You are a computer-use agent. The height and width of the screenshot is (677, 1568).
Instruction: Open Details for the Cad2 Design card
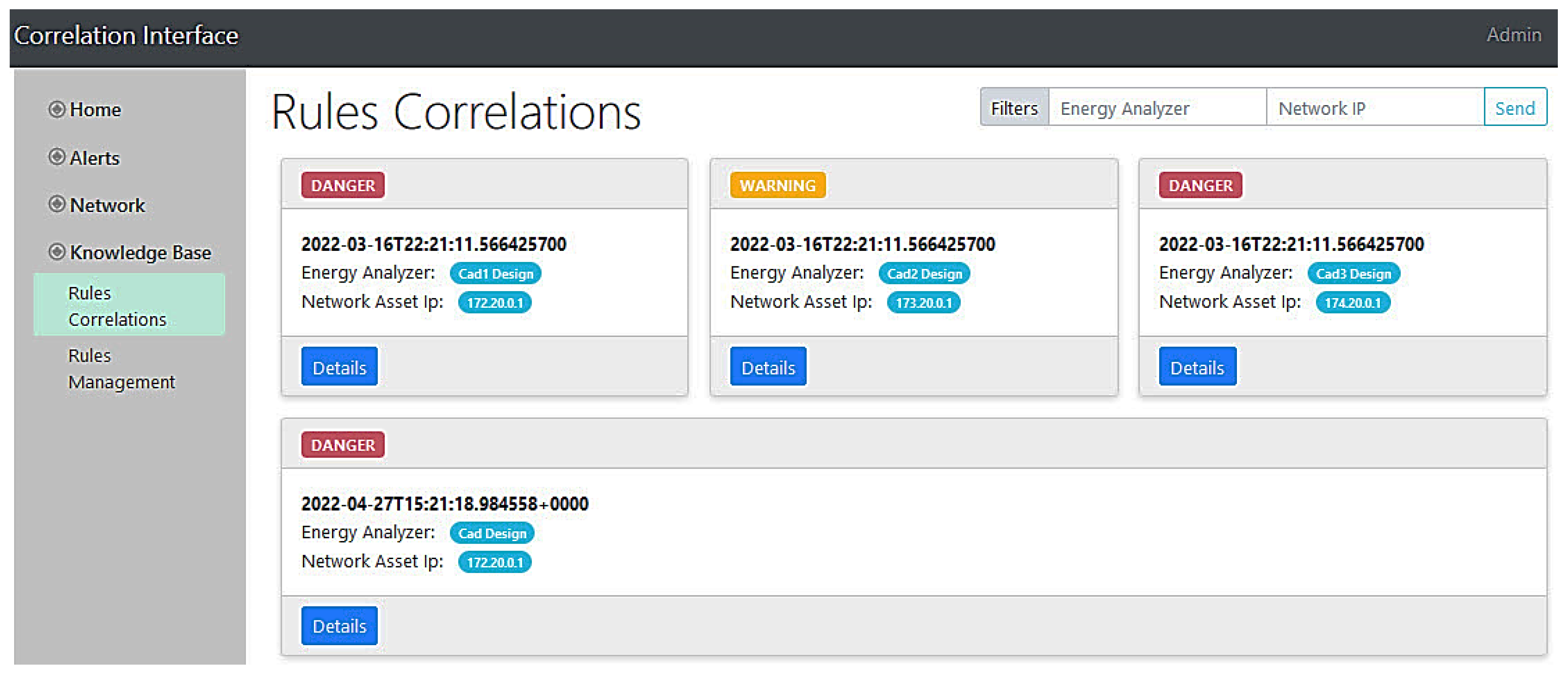(768, 367)
